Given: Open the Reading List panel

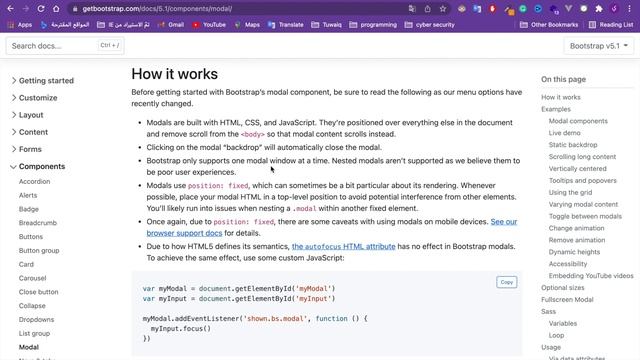Looking at the screenshot, I should [611, 25].
